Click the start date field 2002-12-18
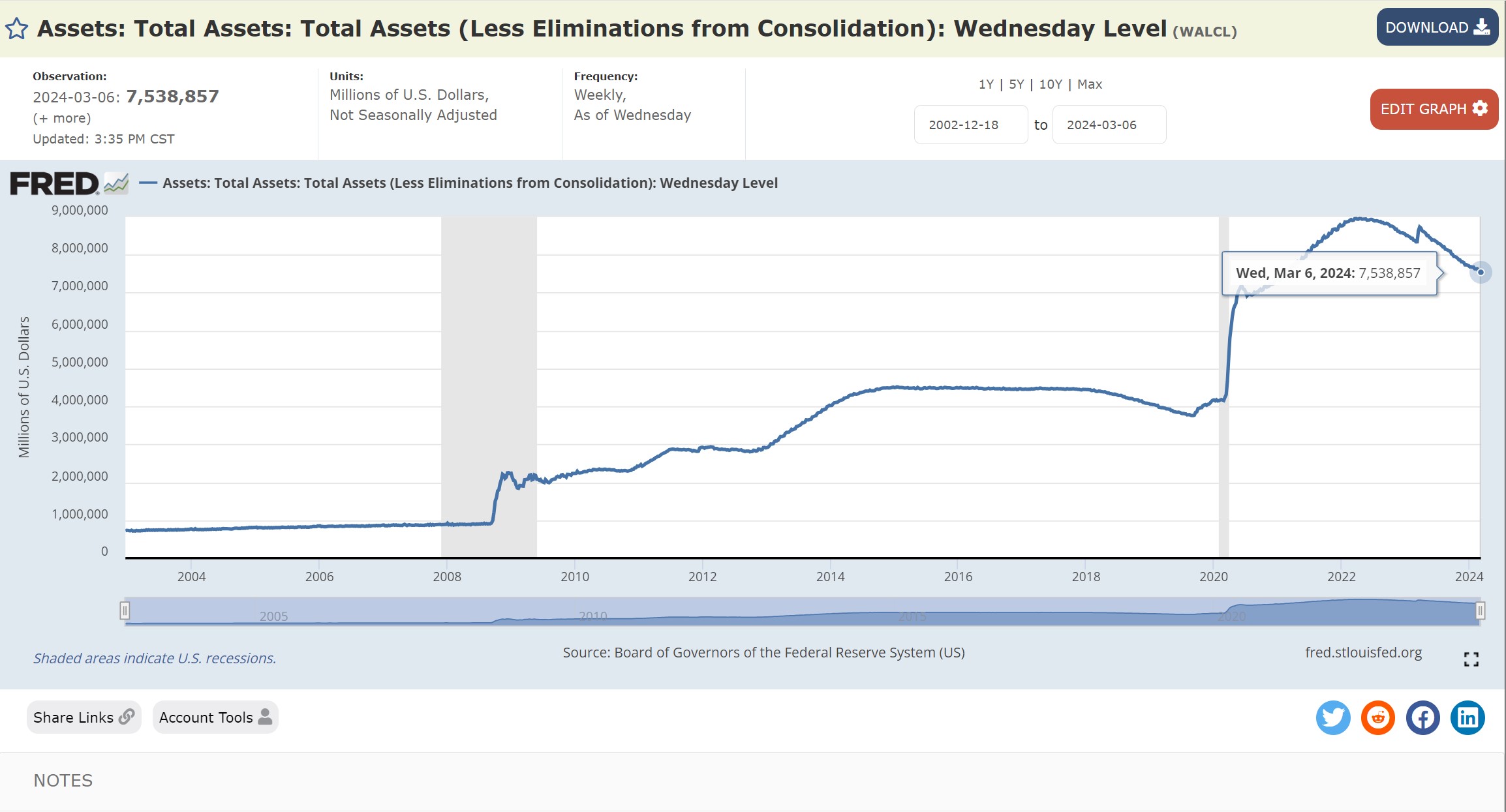Image resolution: width=1506 pixels, height=812 pixels. click(971, 125)
